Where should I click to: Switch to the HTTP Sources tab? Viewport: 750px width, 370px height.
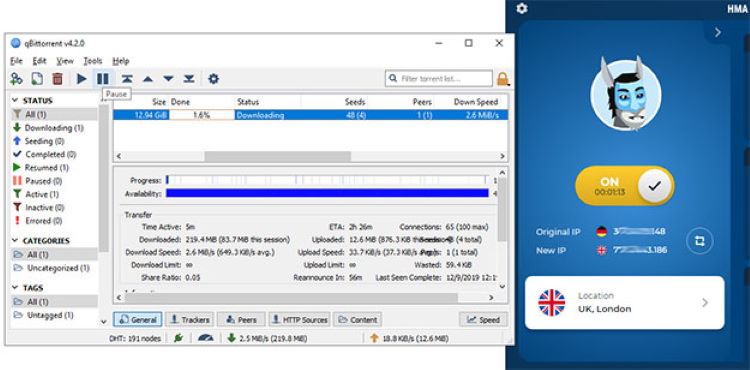(299, 320)
